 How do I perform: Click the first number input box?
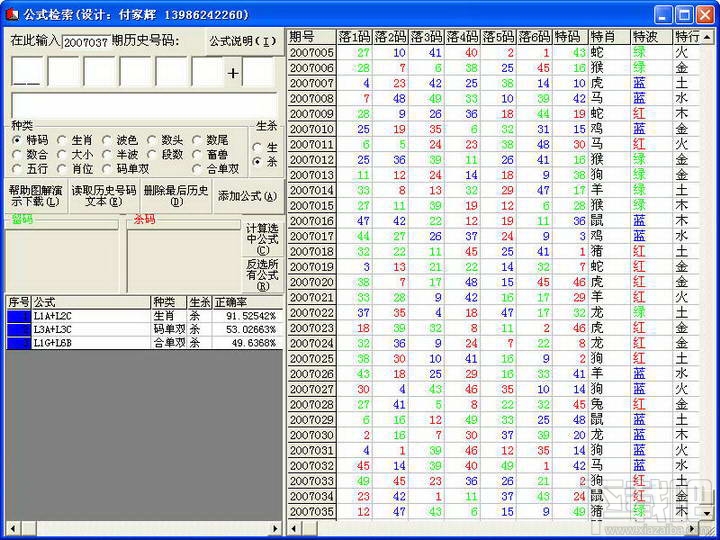(27, 72)
